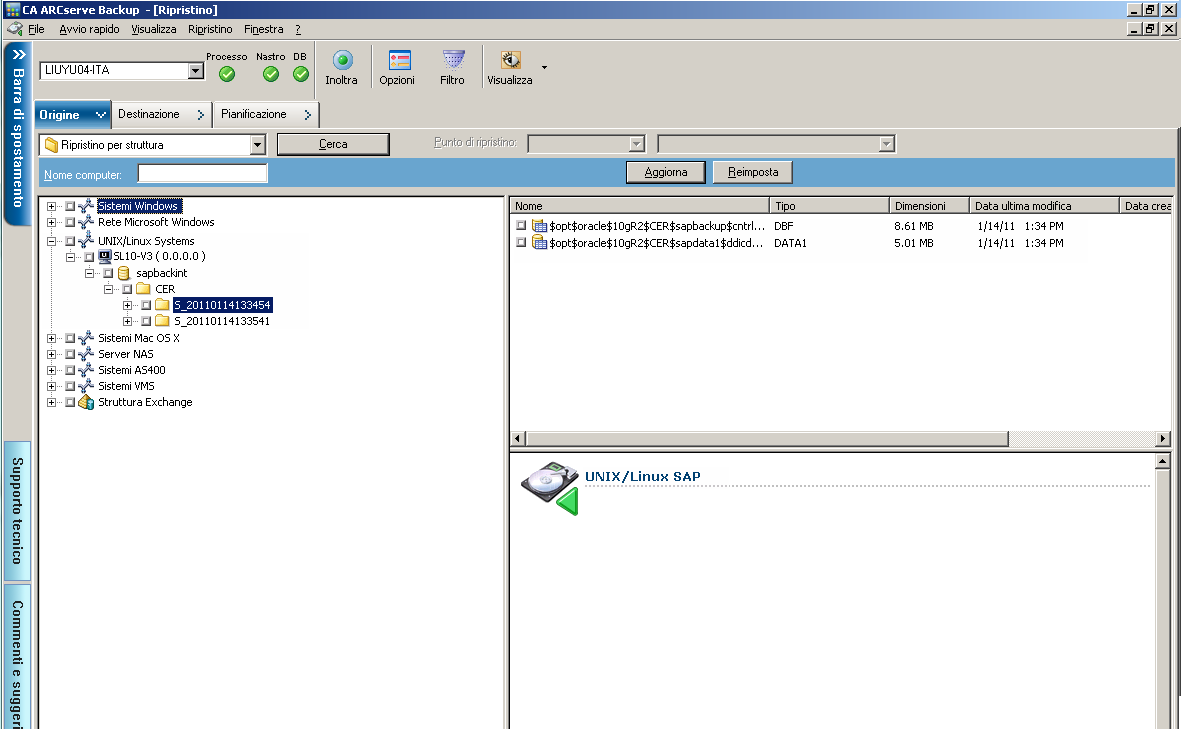Image resolution: width=1181 pixels, height=729 pixels.
Task: Click the sapbackup$cntrl file icon
Action: (539, 226)
